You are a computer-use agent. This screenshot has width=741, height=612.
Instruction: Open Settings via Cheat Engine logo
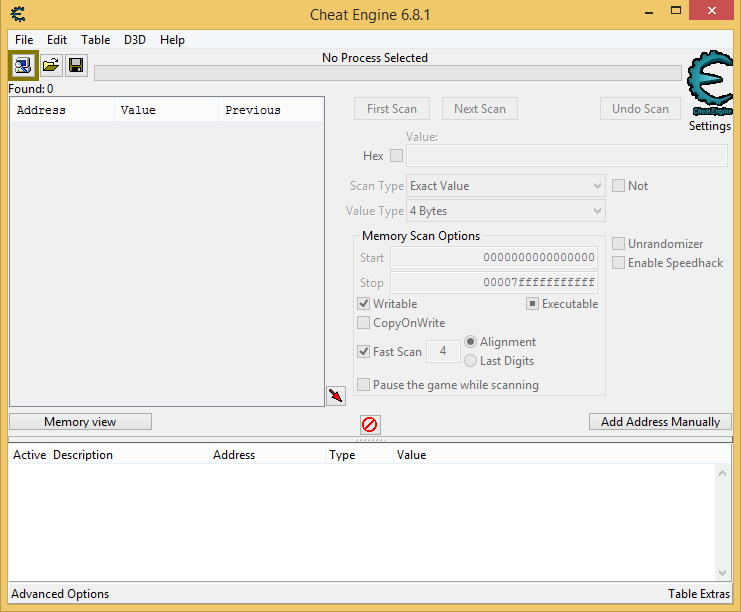(x=710, y=84)
